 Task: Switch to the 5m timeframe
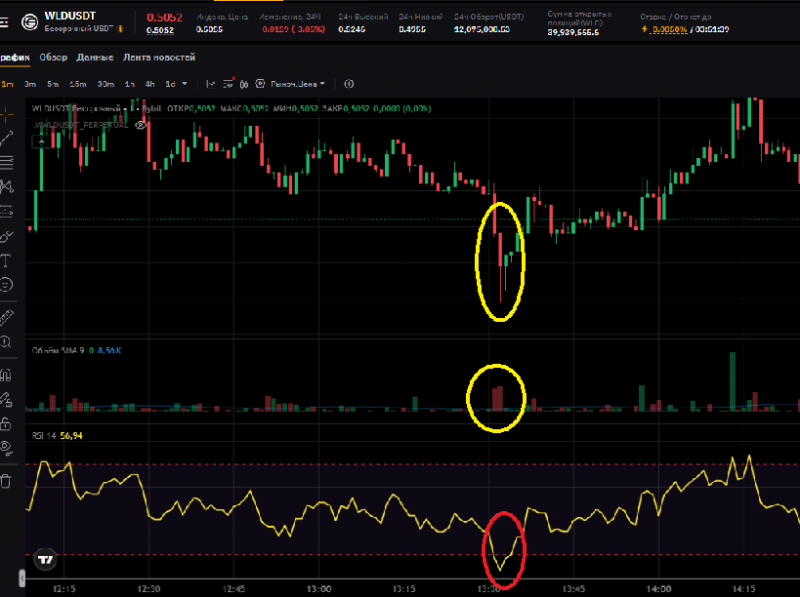(x=53, y=84)
